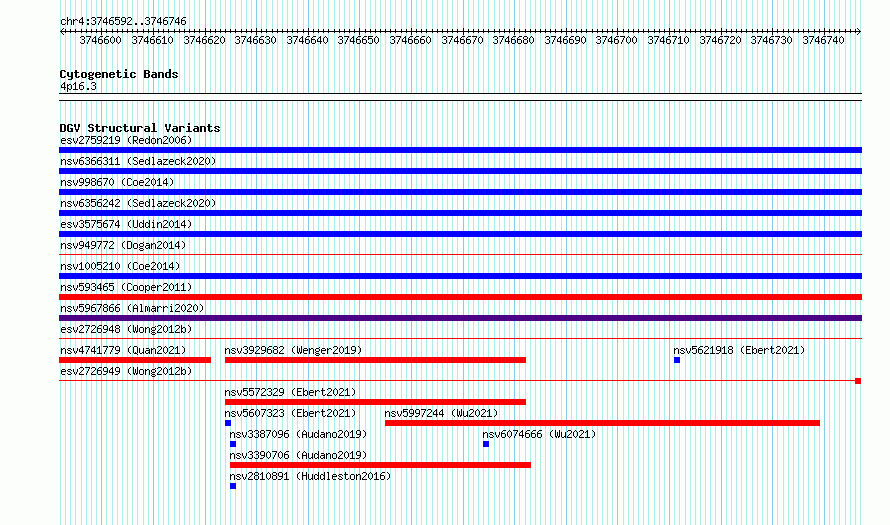Viewport: 890px width, 525px height.
Task: Select the blue bar under esv2759219
Action: [460, 150]
